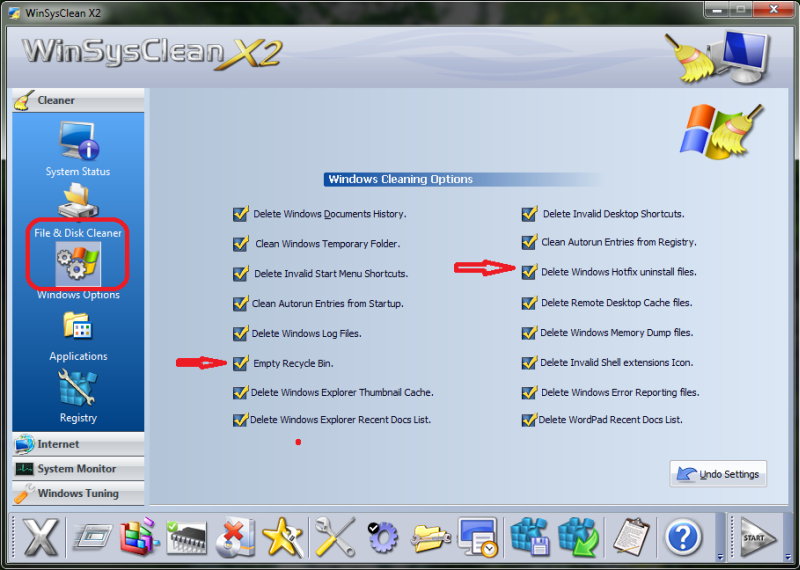The height and width of the screenshot is (570, 800).
Task: Toggle Delete Windows Log Files checkbox
Action: pos(240,333)
